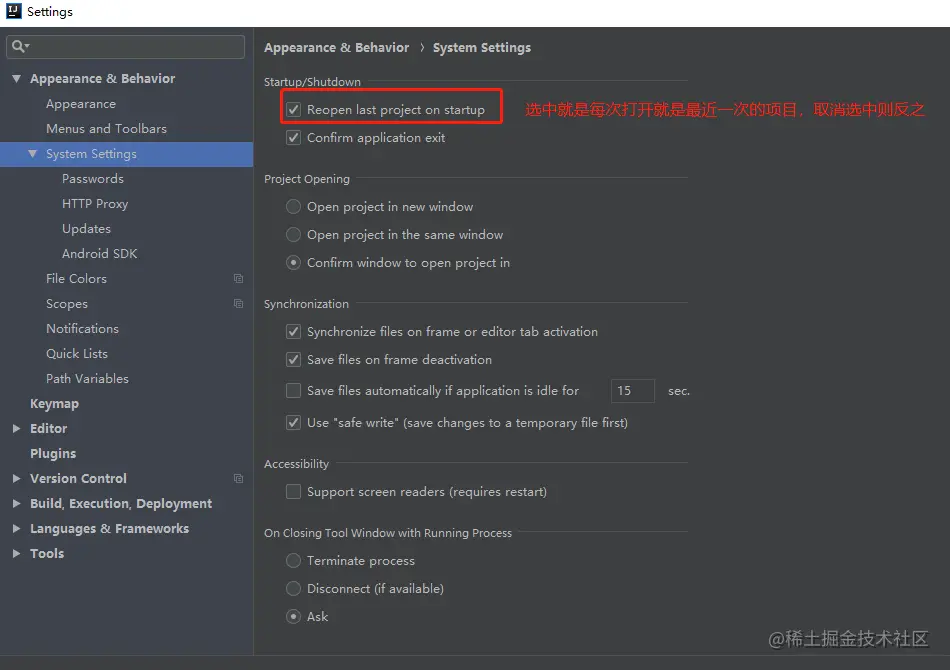Toggle Synchronize files on frame activation checkbox
The image size is (950, 670).
coord(293,331)
